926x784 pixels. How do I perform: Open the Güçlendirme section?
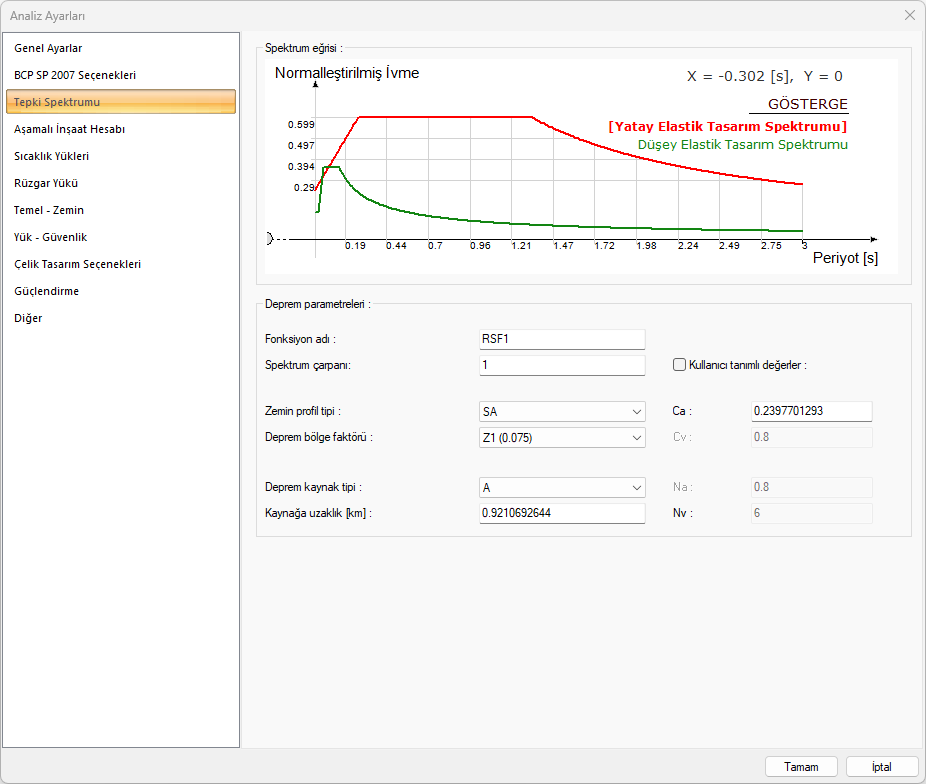coord(46,291)
